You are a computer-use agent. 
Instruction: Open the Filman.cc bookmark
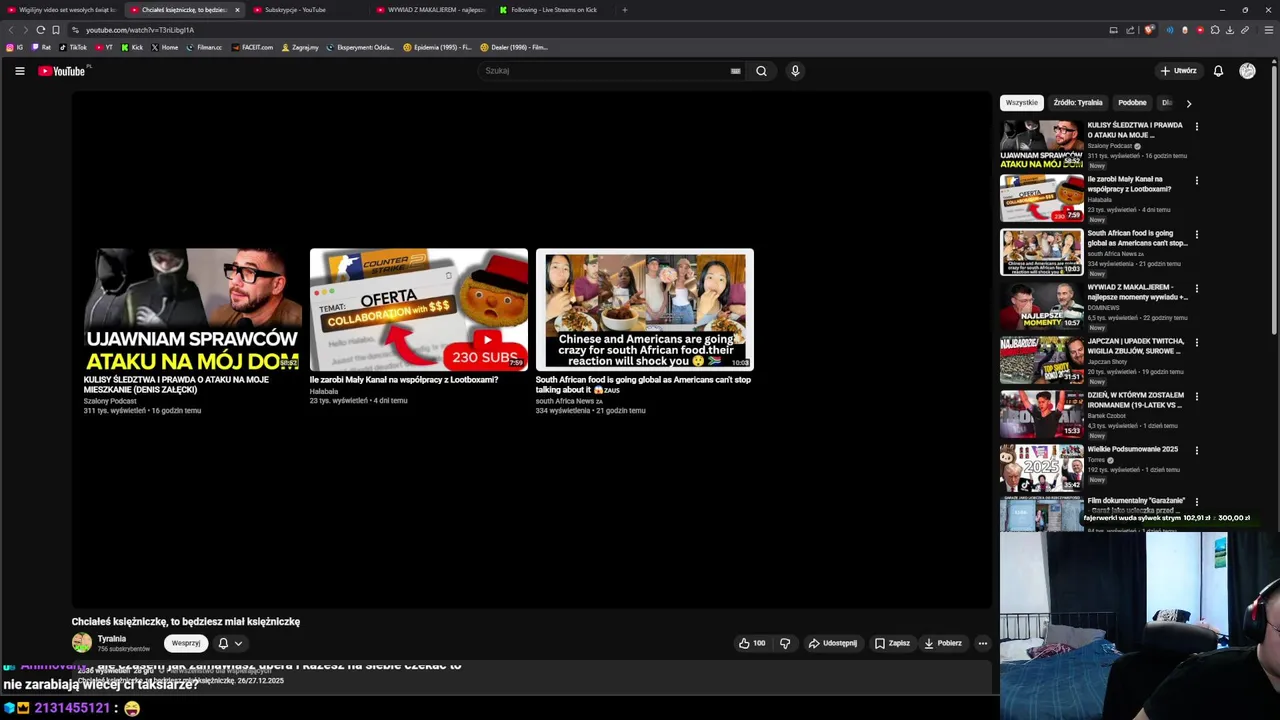point(204,47)
